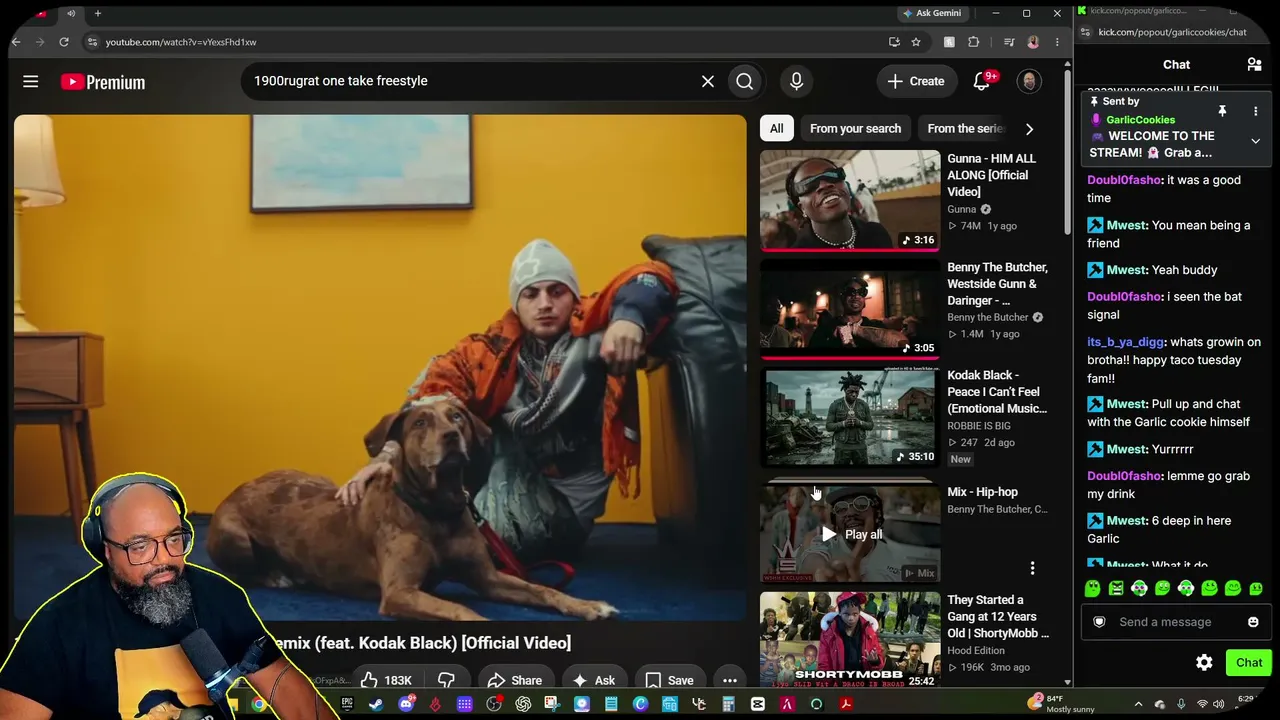Share the video
Screen dimensions: 1280x720
515,680
